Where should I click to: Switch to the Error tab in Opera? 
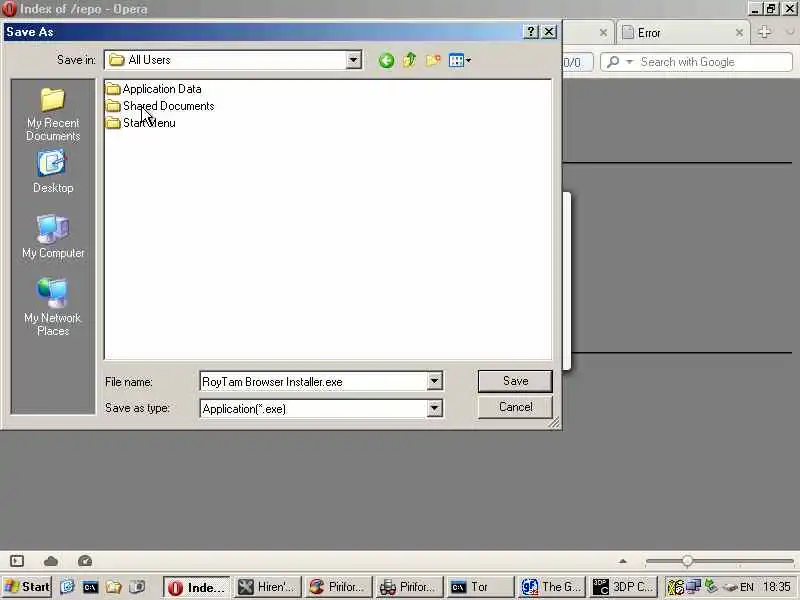pyautogui.click(x=677, y=33)
